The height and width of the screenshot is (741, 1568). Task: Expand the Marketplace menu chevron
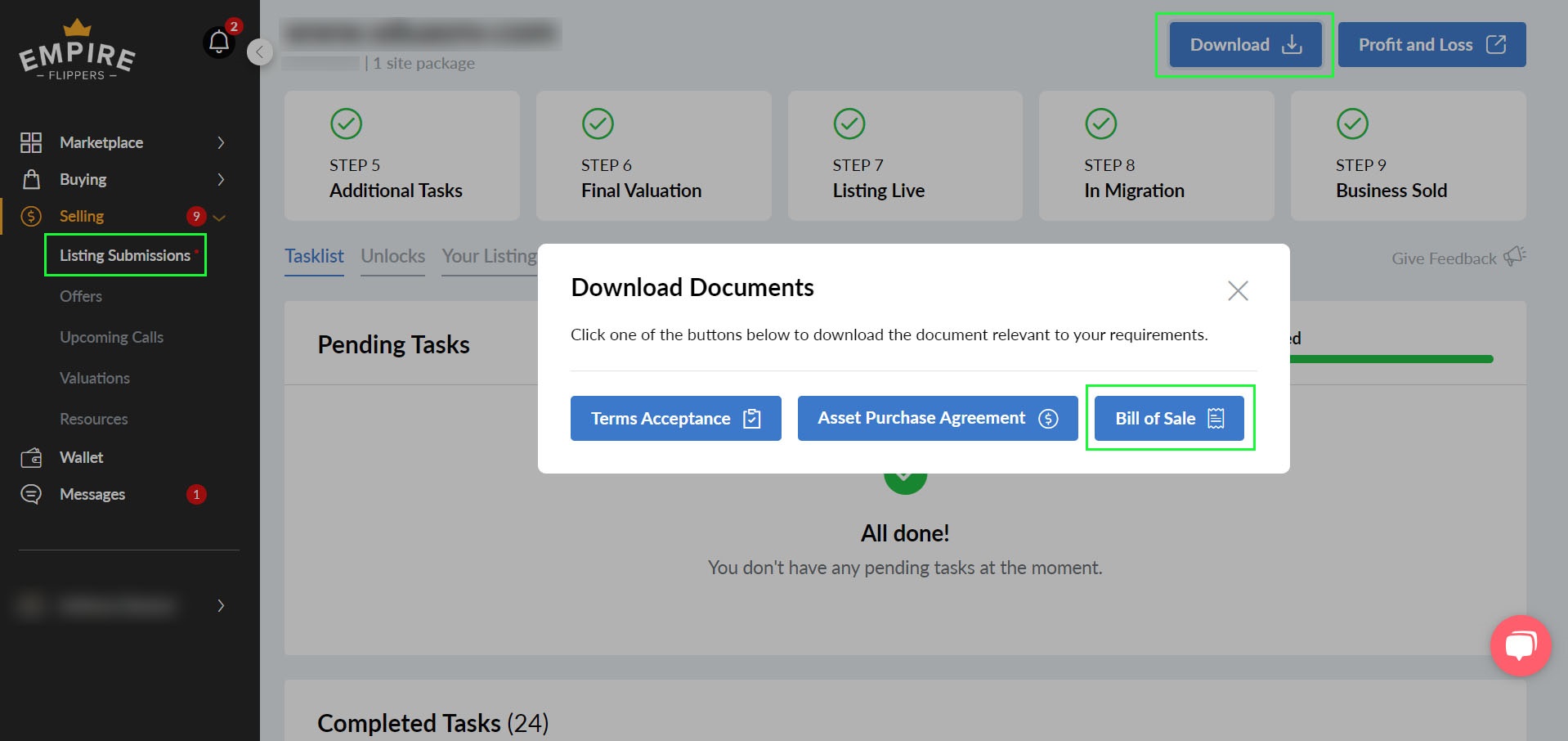coord(221,142)
